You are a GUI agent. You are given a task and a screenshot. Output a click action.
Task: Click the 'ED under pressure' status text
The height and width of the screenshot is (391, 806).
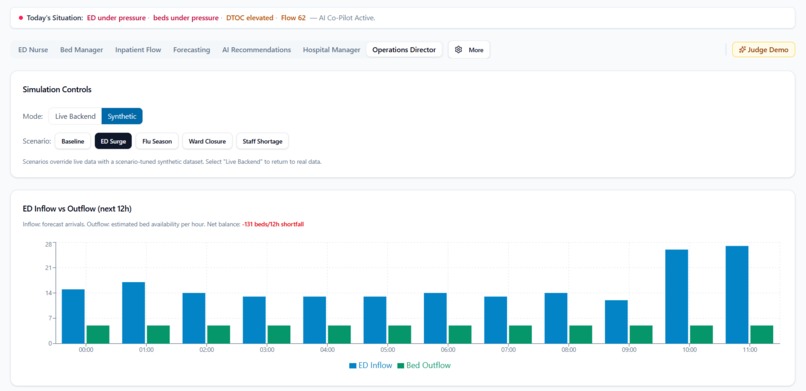[116, 18]
